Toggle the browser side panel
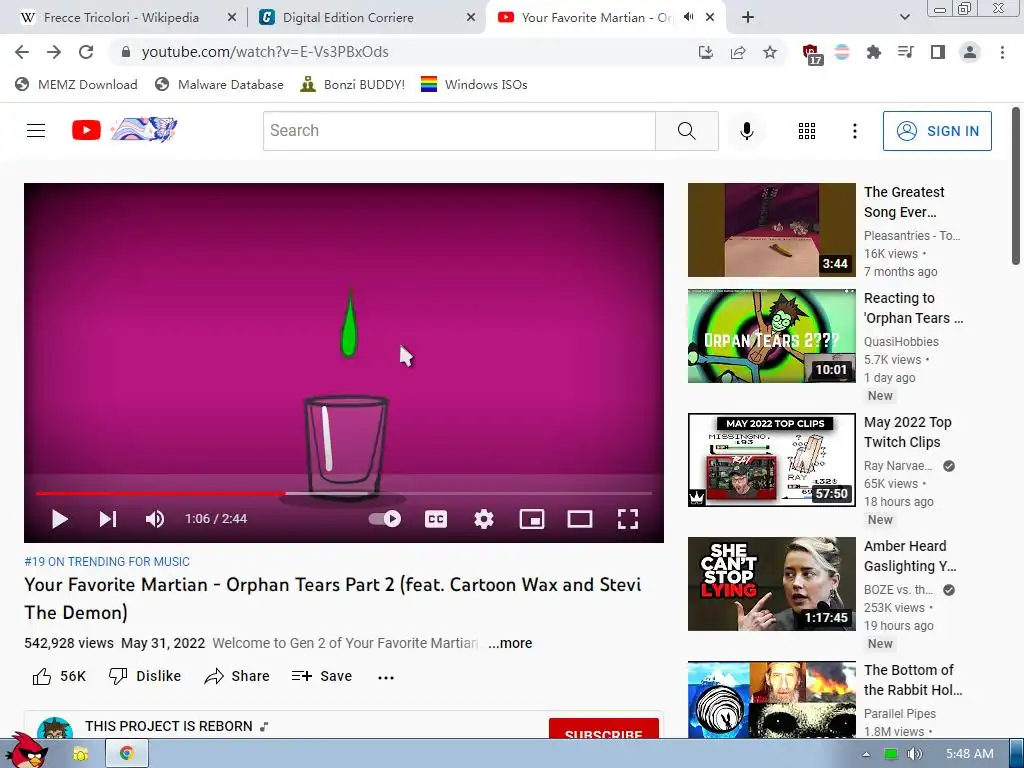This screenshot has height=768, width=1024. [x=938, y=52]
